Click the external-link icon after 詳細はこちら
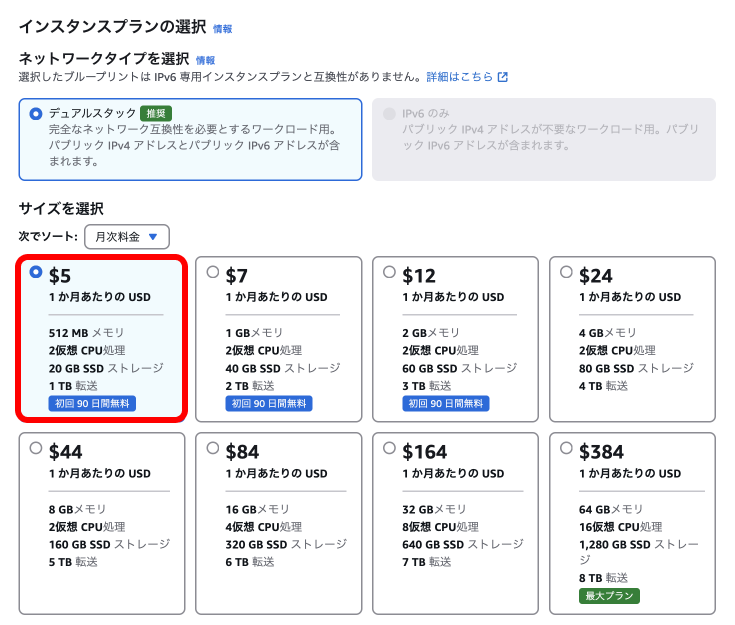Screen dimensions: 735x625 502,77
